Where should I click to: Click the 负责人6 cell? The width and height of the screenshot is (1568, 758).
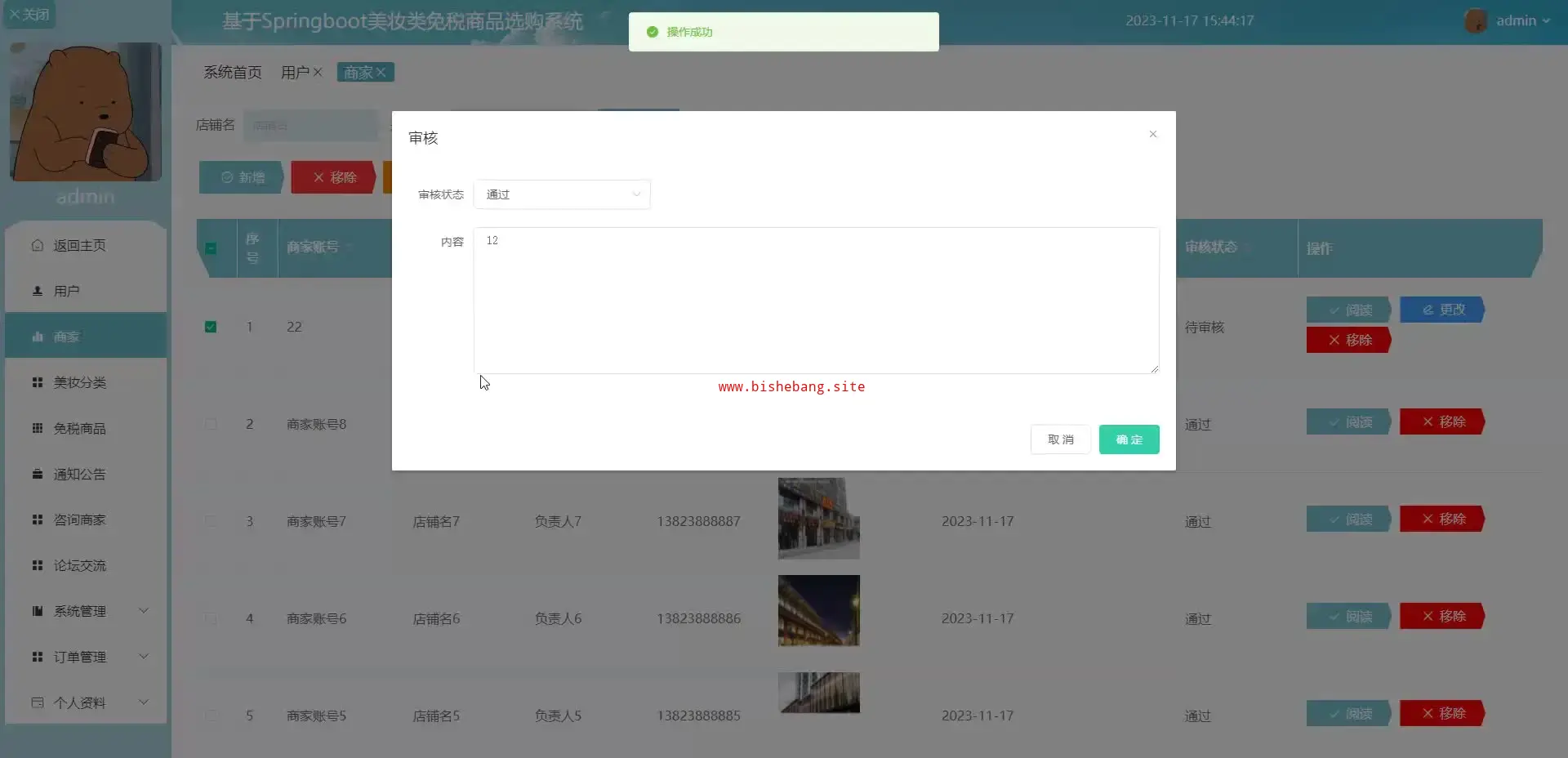coord(559,618)
